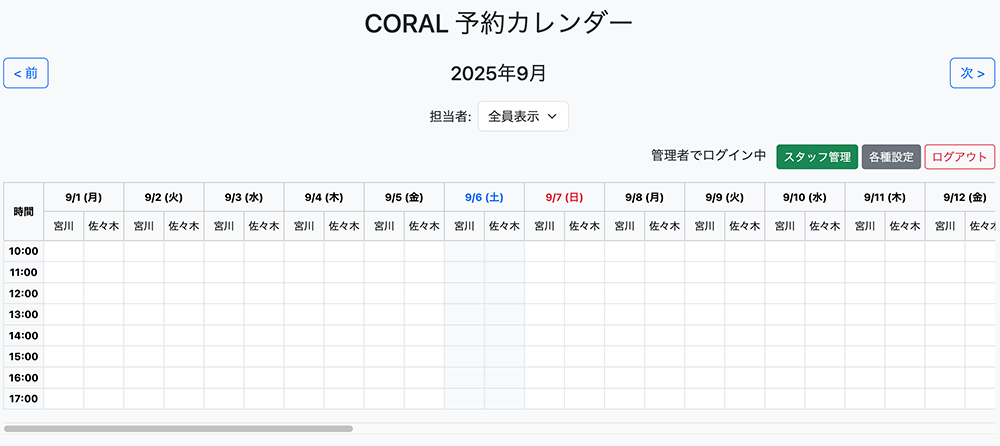Click 宮川 column header under 9/1
The width and height of the screenshot is (1000, 446).
[x=64, y=226]
